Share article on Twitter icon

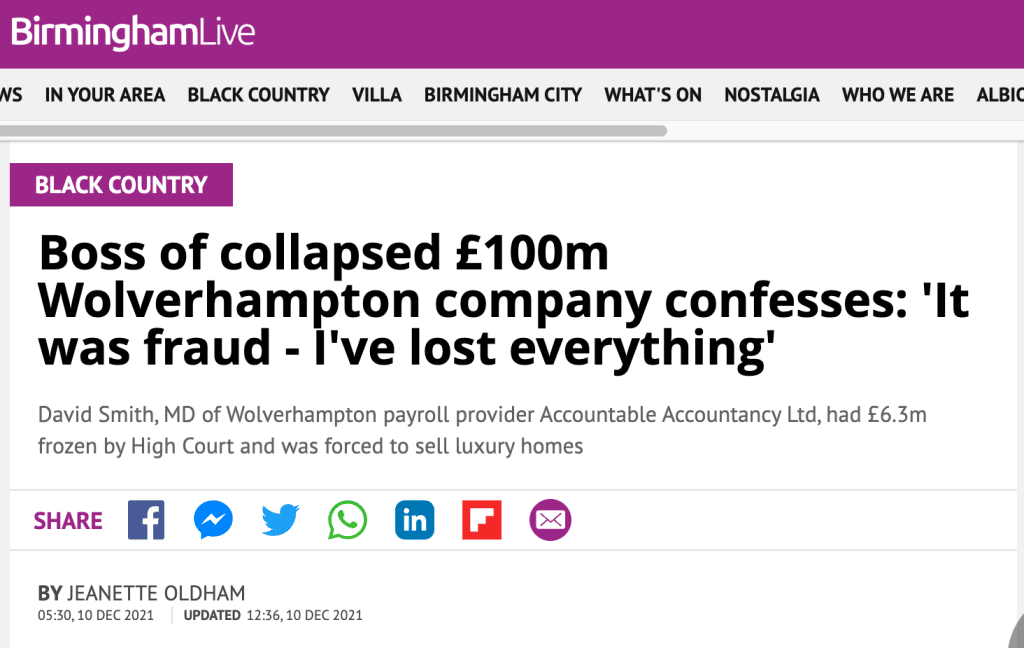281,520
